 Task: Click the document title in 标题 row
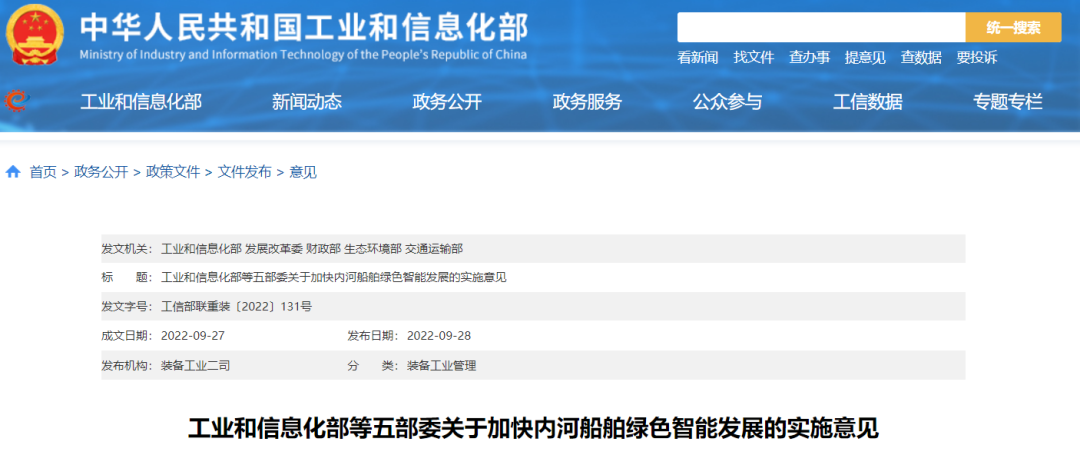[333, 277]
